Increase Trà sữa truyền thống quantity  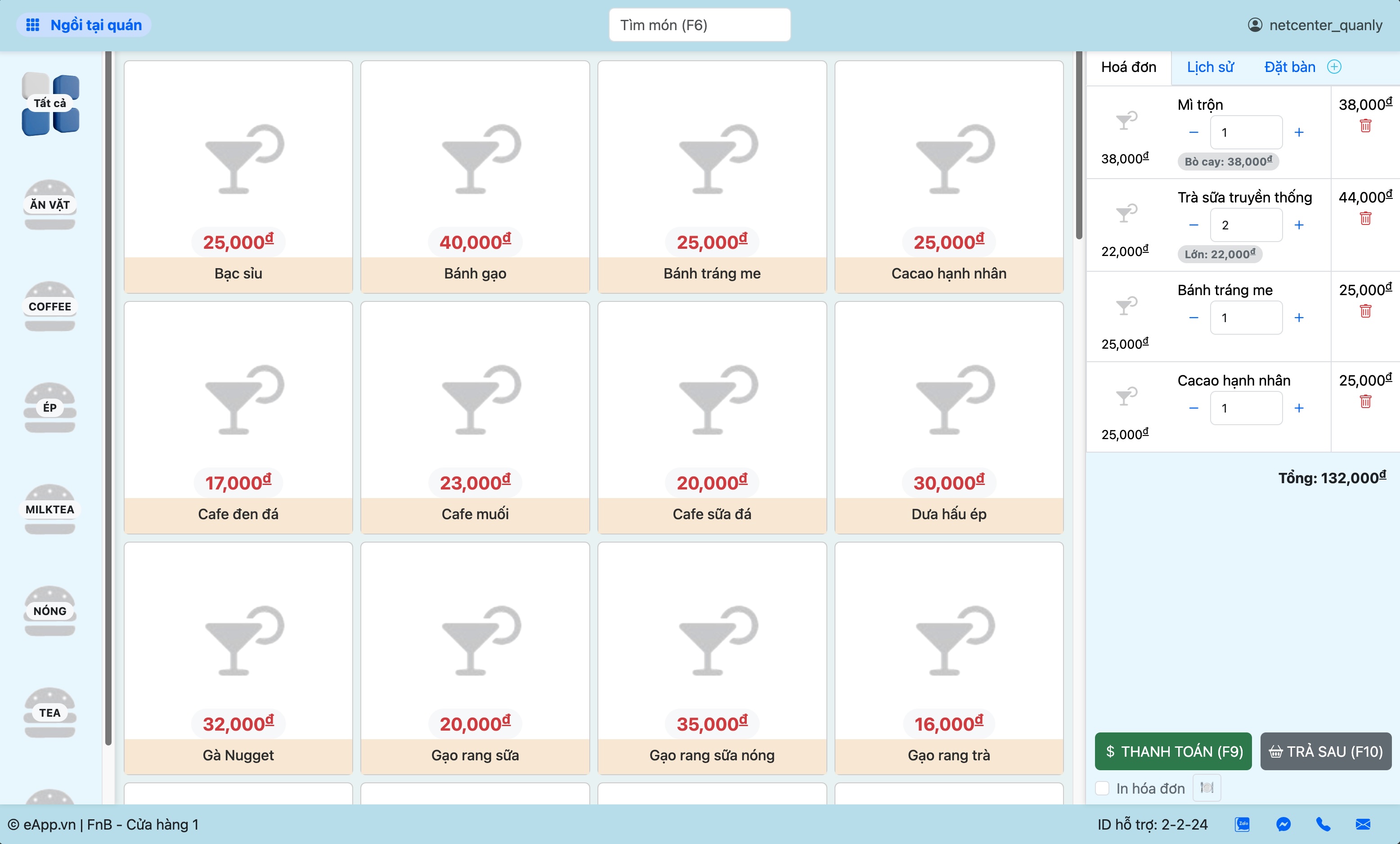(x=1299, y=225)
